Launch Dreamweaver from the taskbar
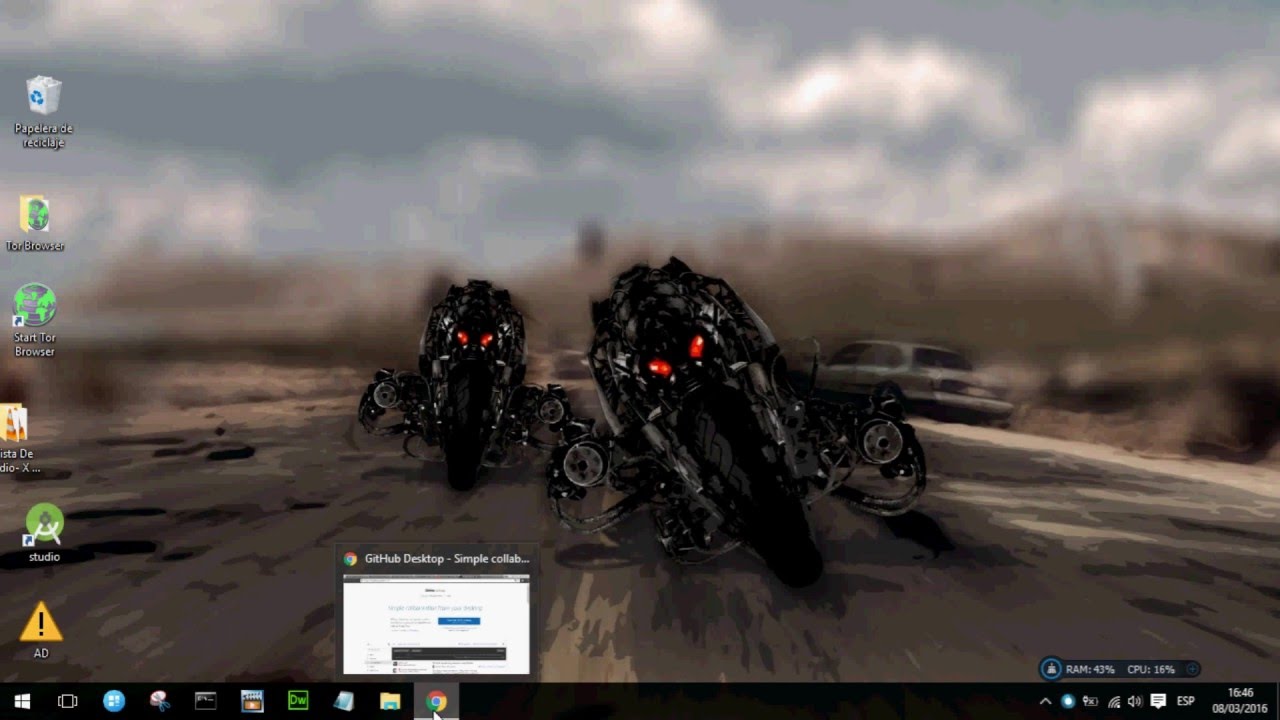 click(x=298, y=701)
